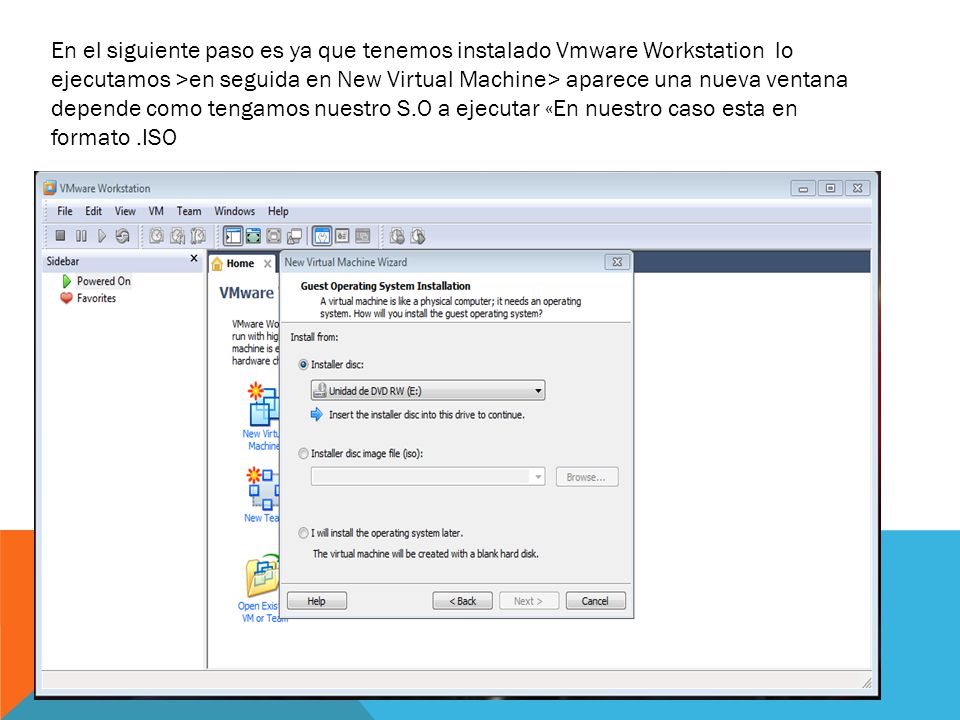Click the window resize grip corner
960x720 pixels.
pos(866,683)
